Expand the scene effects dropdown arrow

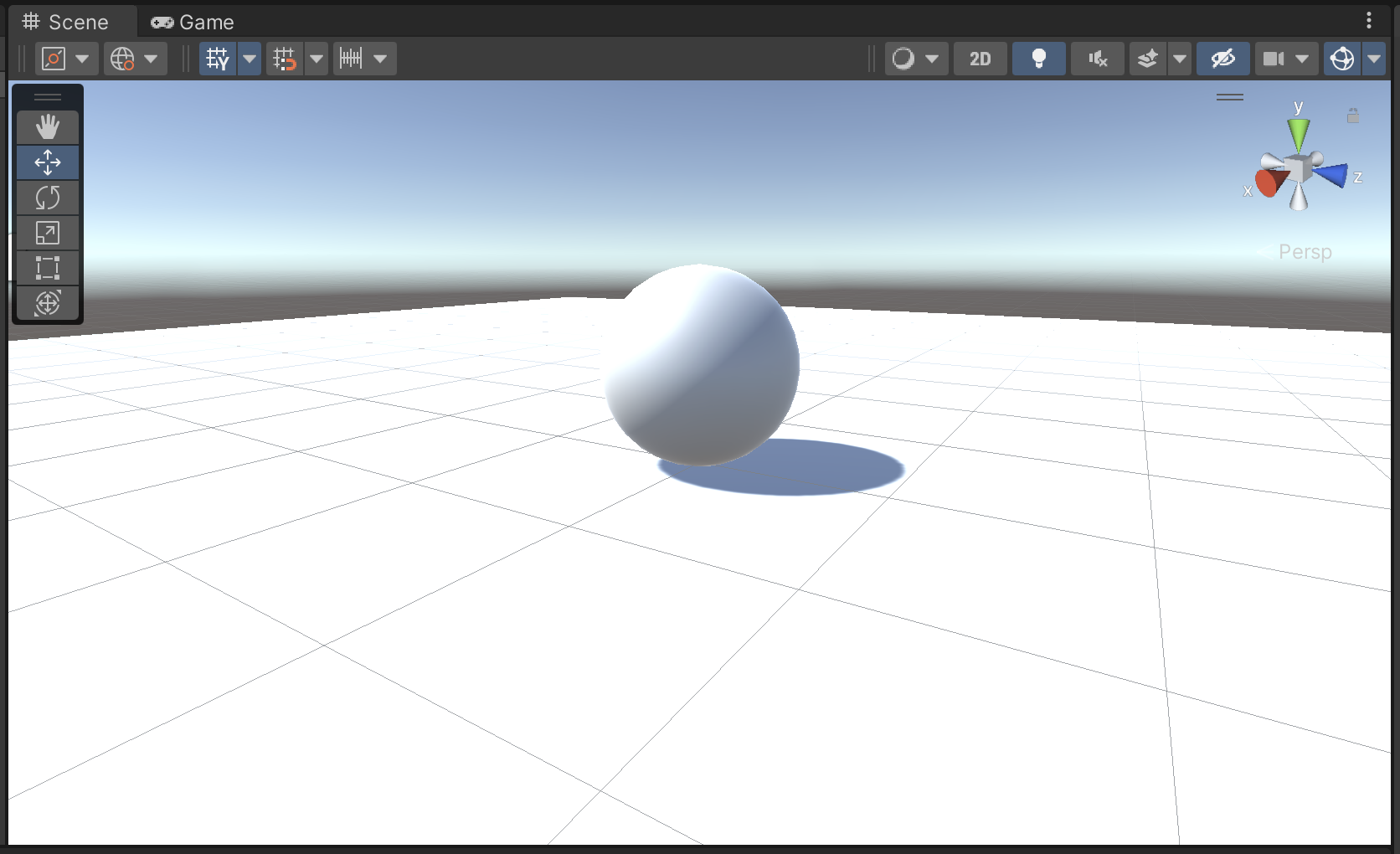[x=1180, y=59]
